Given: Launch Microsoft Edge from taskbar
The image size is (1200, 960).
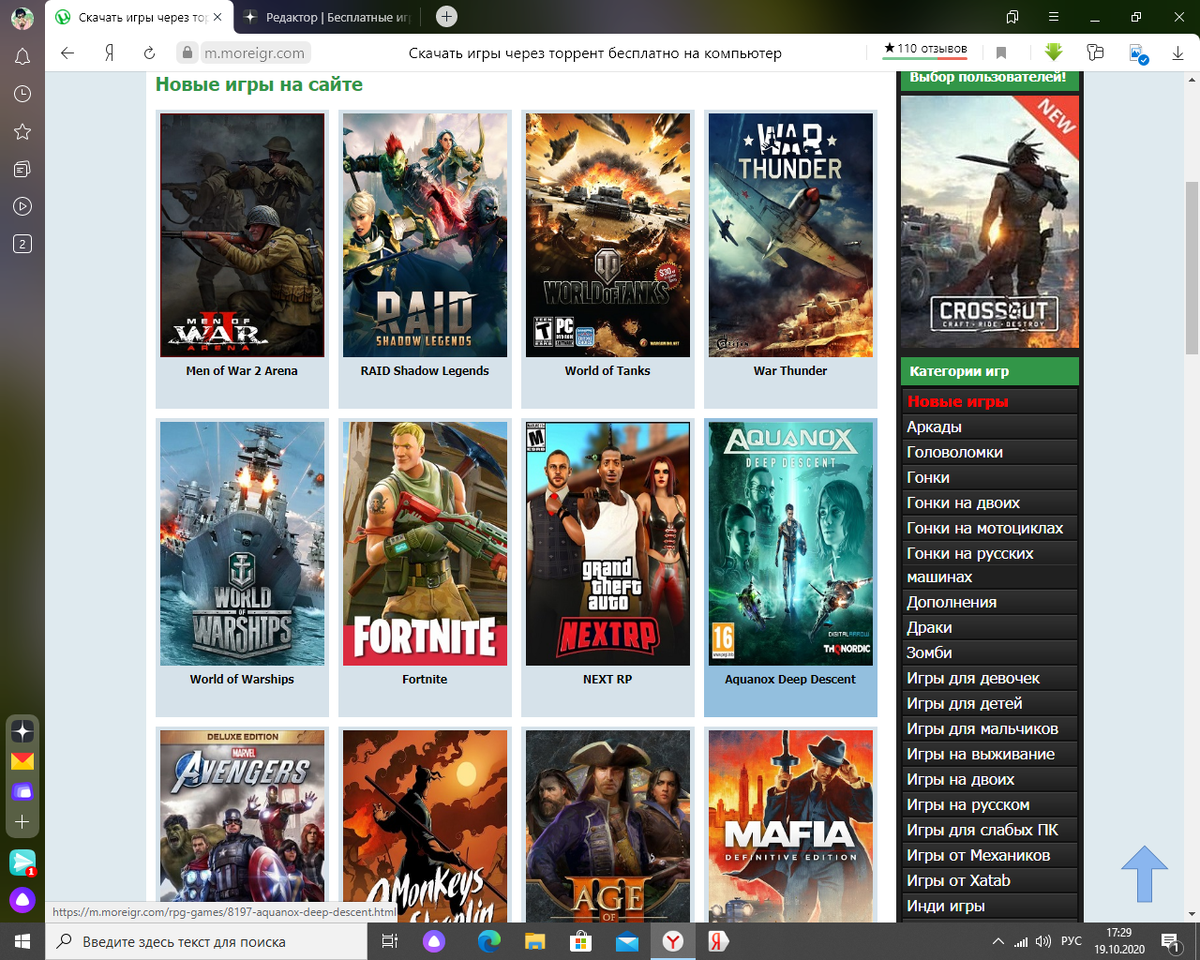Looking at the screenshot, I should pyautogui.click(x=488, y=941).
